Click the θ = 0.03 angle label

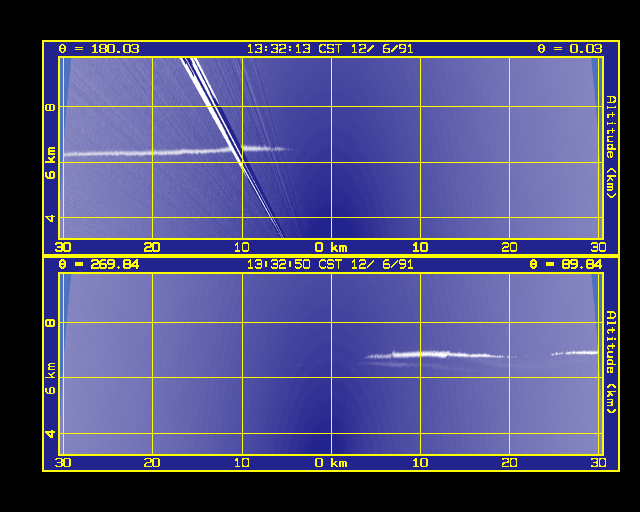click(x=569, y=49)
